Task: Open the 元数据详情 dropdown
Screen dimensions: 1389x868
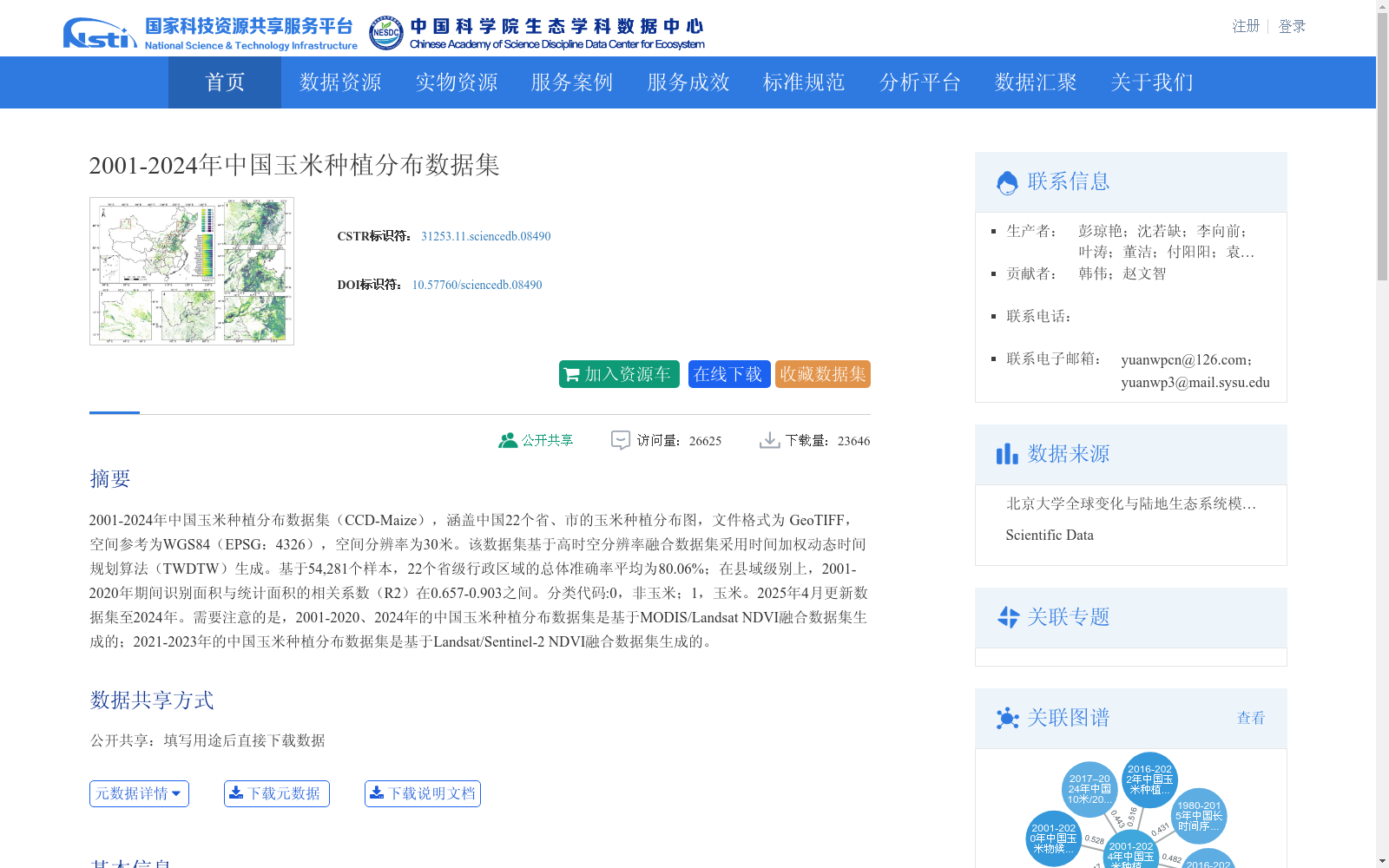Action: [x=138, y=792]
